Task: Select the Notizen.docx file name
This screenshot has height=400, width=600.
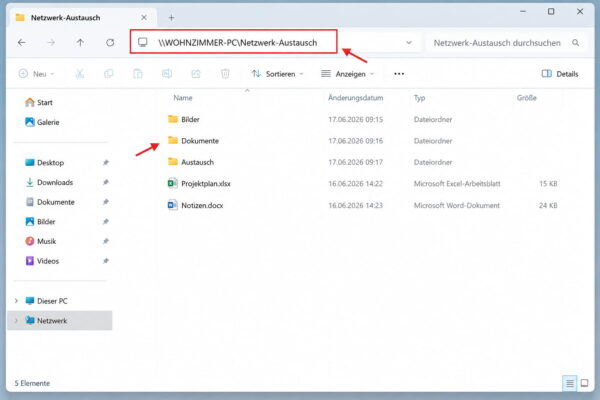Action: (202, 206)
